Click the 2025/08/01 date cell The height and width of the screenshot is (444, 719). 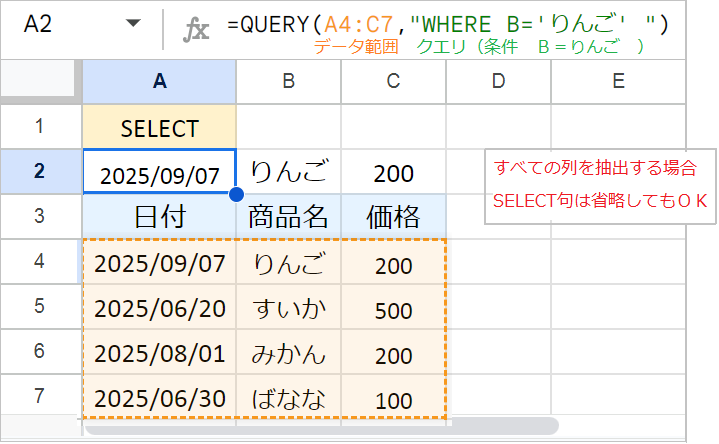click(x=159, y=352)
